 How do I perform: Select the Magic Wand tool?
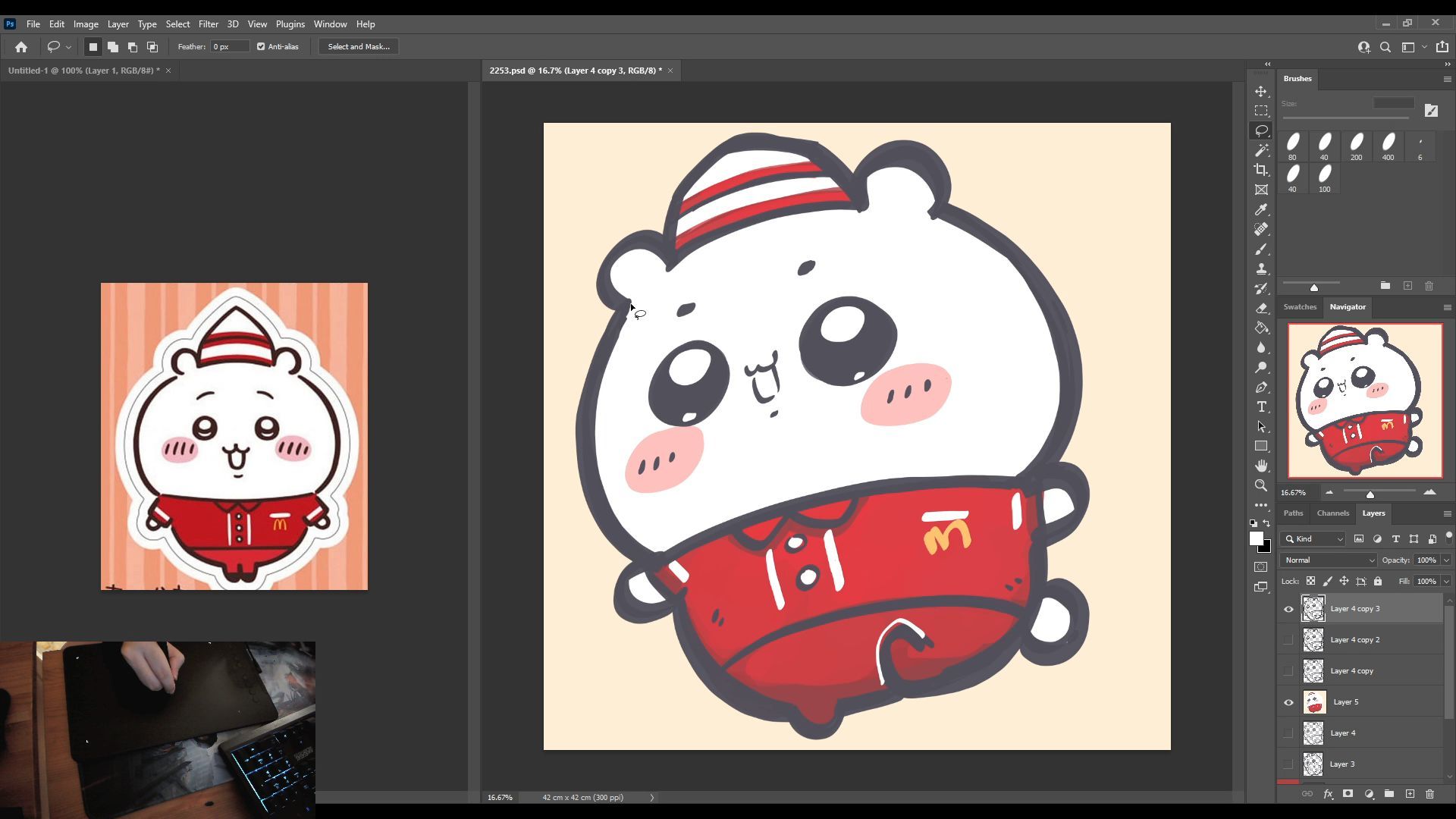1261,150
